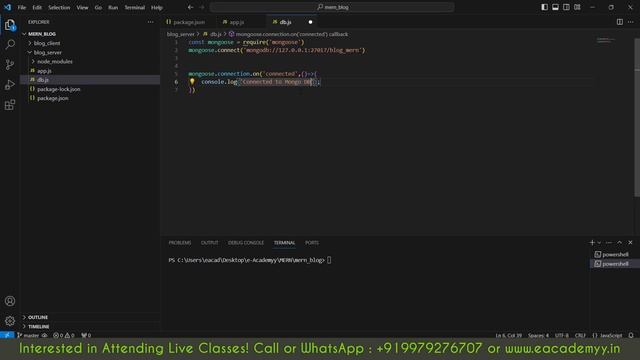Open the Go menu
This screenshot has height=360, width=640.
click(x=98, y=7)
